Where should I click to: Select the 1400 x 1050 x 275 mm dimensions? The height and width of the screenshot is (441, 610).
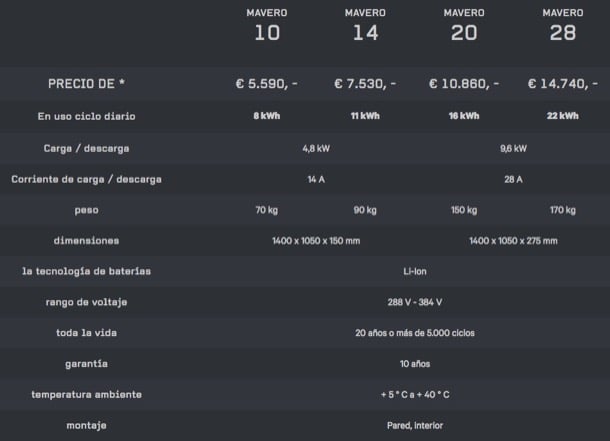click(x=513, y=241)
